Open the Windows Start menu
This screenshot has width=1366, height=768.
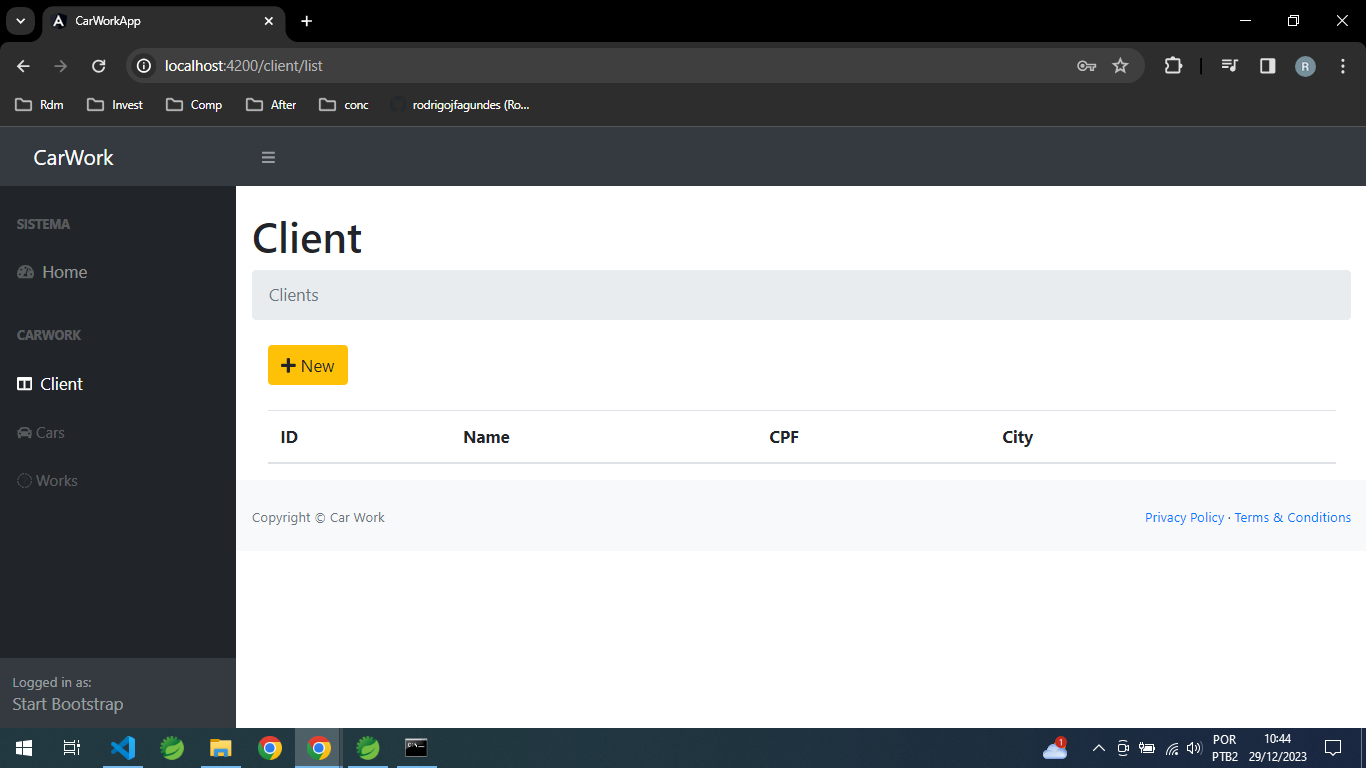click(24, 748)
